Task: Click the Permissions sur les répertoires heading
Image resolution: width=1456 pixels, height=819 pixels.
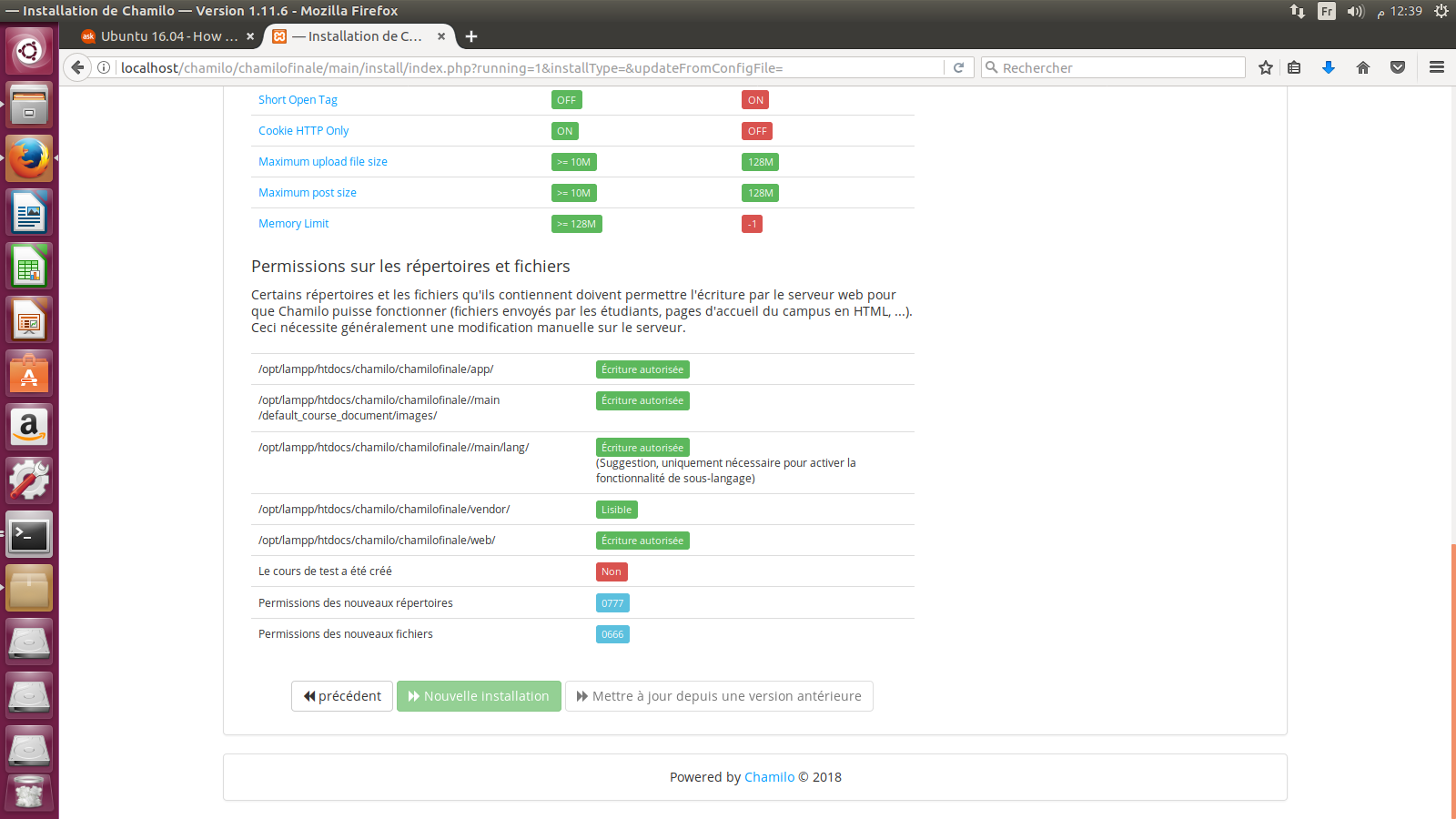Action: [x=410, y=267]
